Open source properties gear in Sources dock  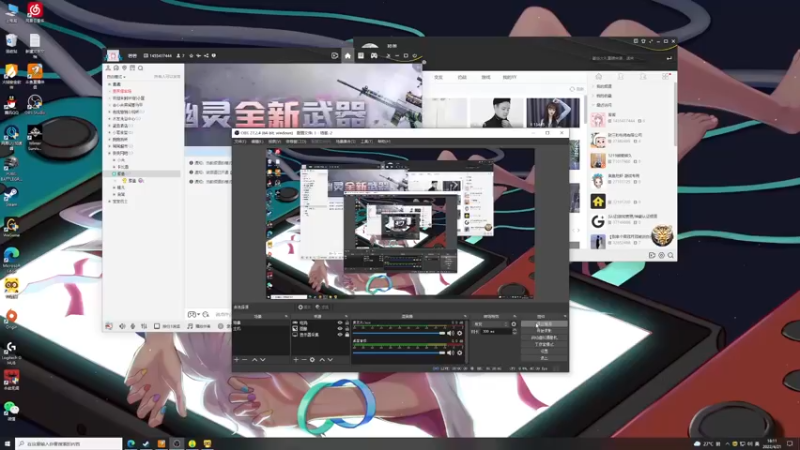[312, 360]
